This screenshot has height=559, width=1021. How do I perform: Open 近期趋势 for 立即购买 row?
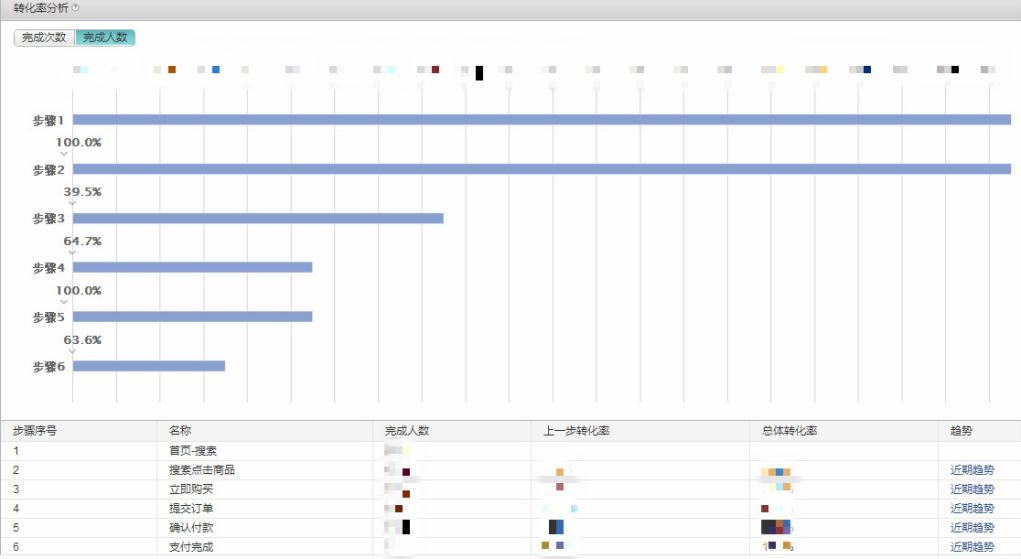[x=972, y=489]
